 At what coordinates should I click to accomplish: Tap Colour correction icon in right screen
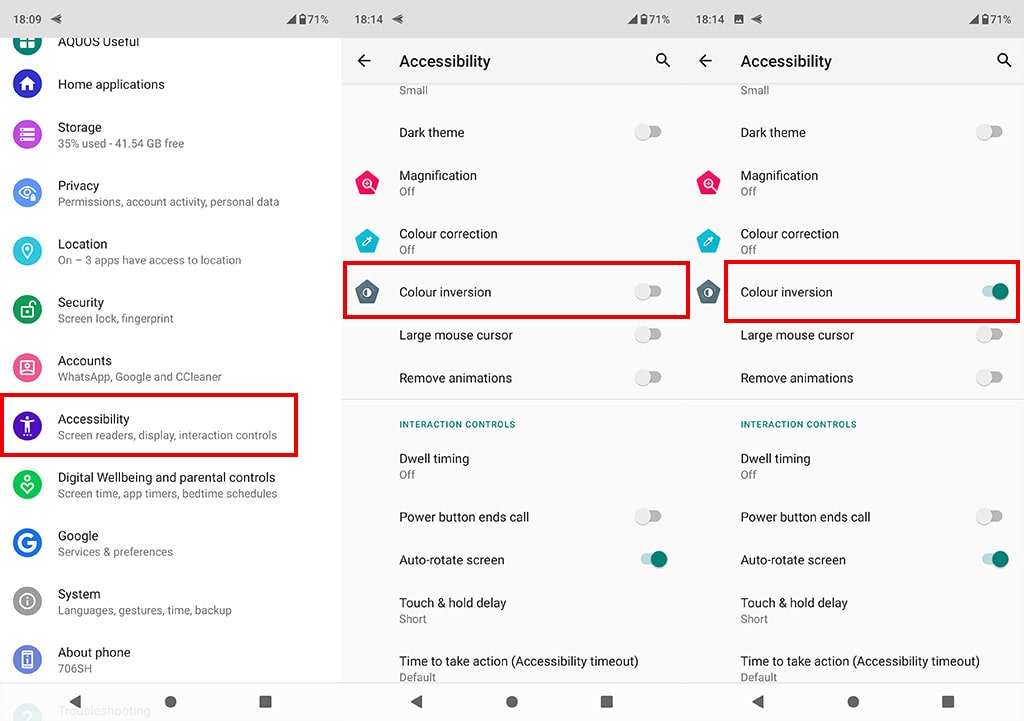coord(709,241)
